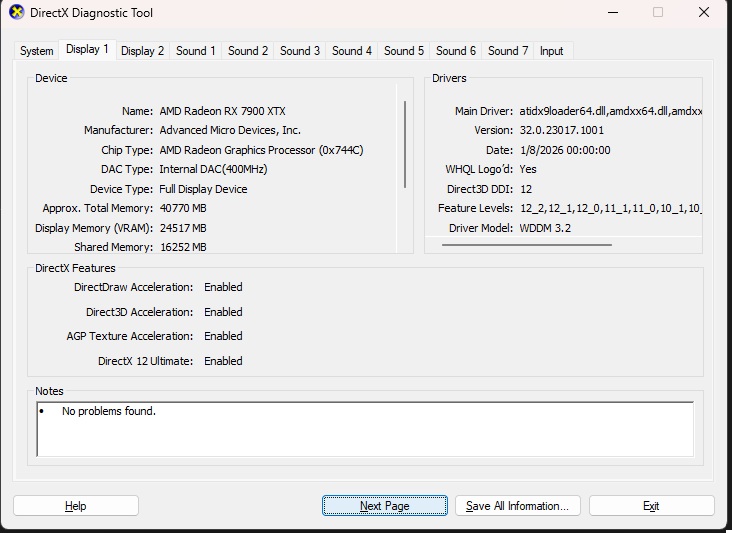Click the Feature Levels value "12_2,12_1"
The width and height of the screenshot is (732, 533).
[547, 208]
